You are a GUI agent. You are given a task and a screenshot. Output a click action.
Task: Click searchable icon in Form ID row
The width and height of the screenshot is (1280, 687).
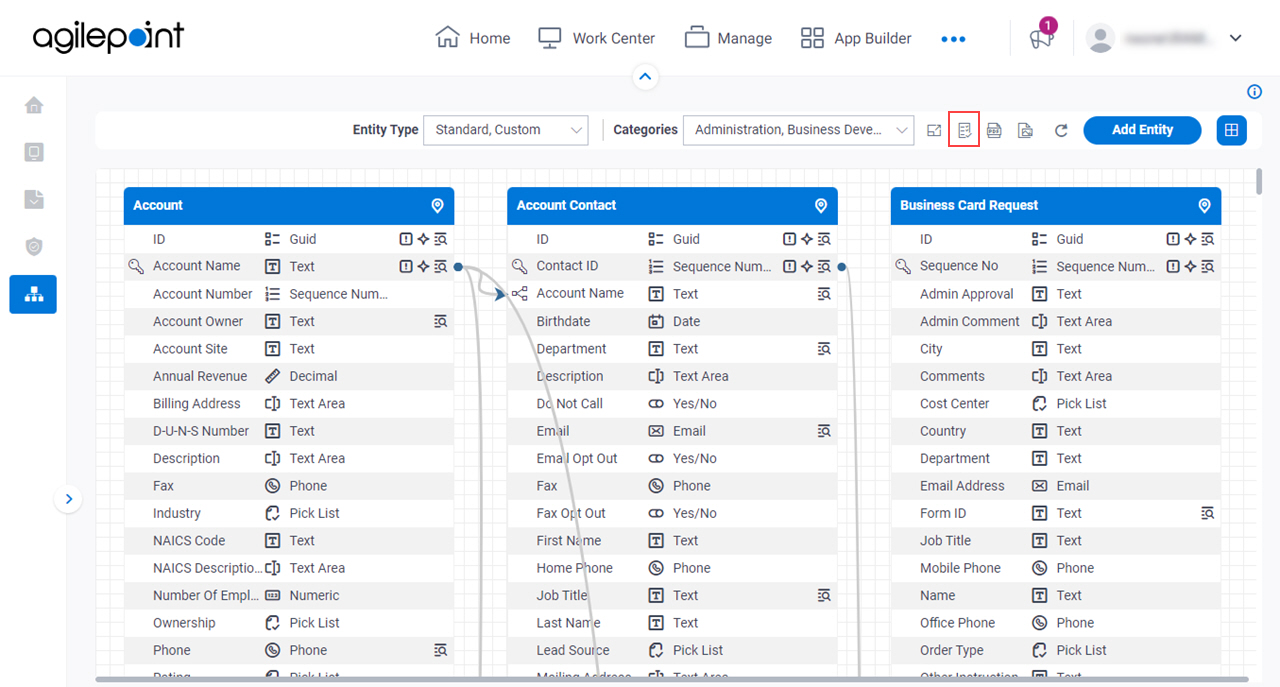click(x=1207, y=513)
